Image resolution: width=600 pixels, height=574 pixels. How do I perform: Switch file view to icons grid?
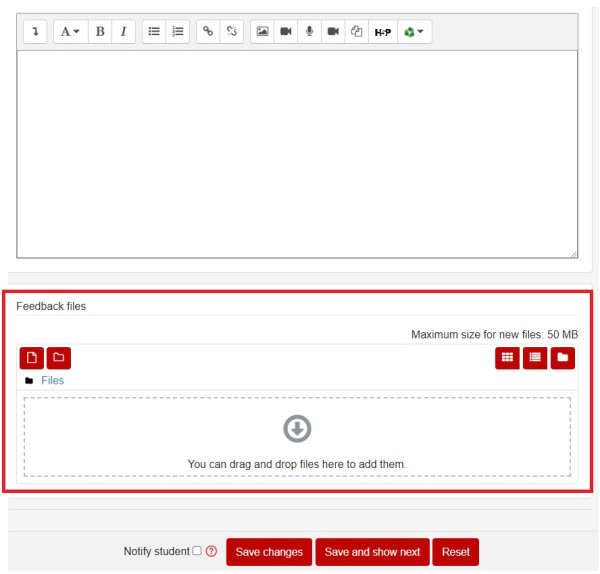(507, 357)
